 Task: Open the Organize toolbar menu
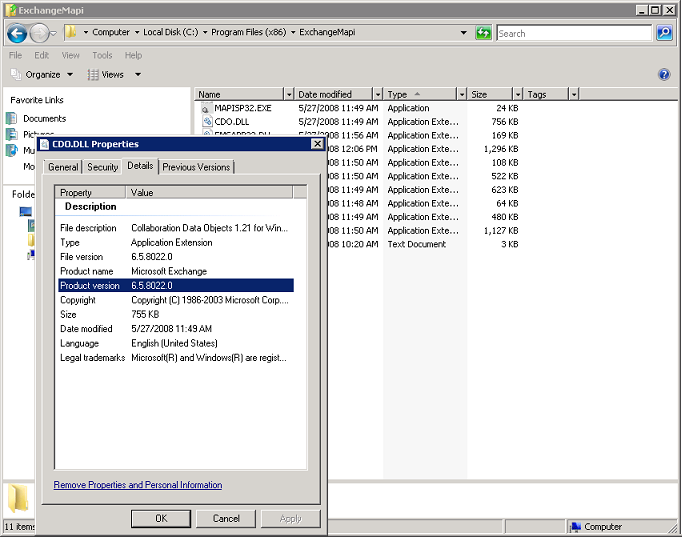[x=42, y=75]
